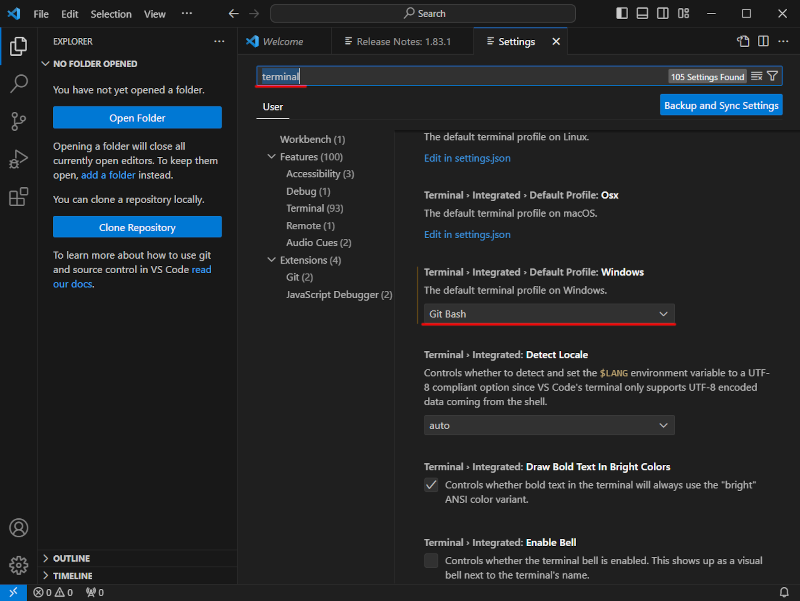This screenshot has height=601, width=800.
Task: Click Backup and Sync Settings button
Action: click(721, 105)
